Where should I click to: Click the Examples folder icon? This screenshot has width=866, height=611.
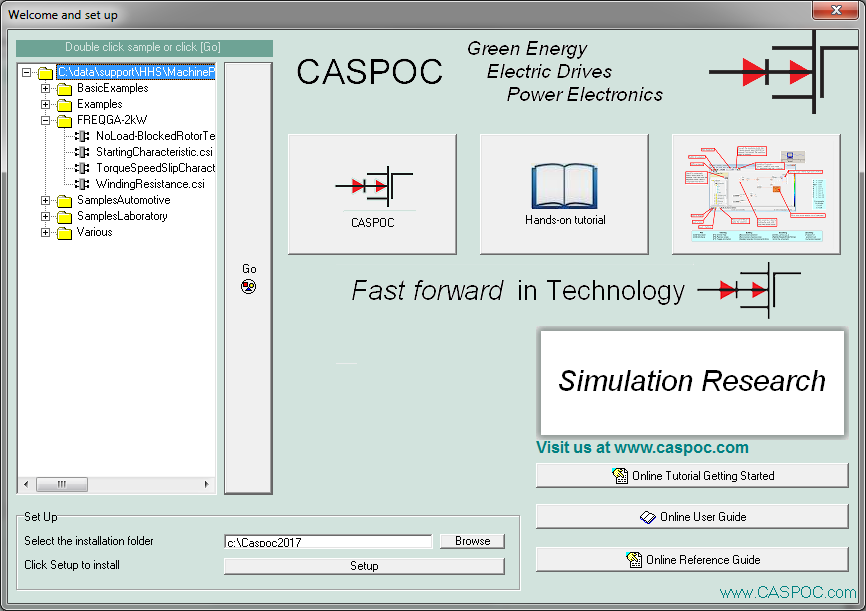coord(65,105)
